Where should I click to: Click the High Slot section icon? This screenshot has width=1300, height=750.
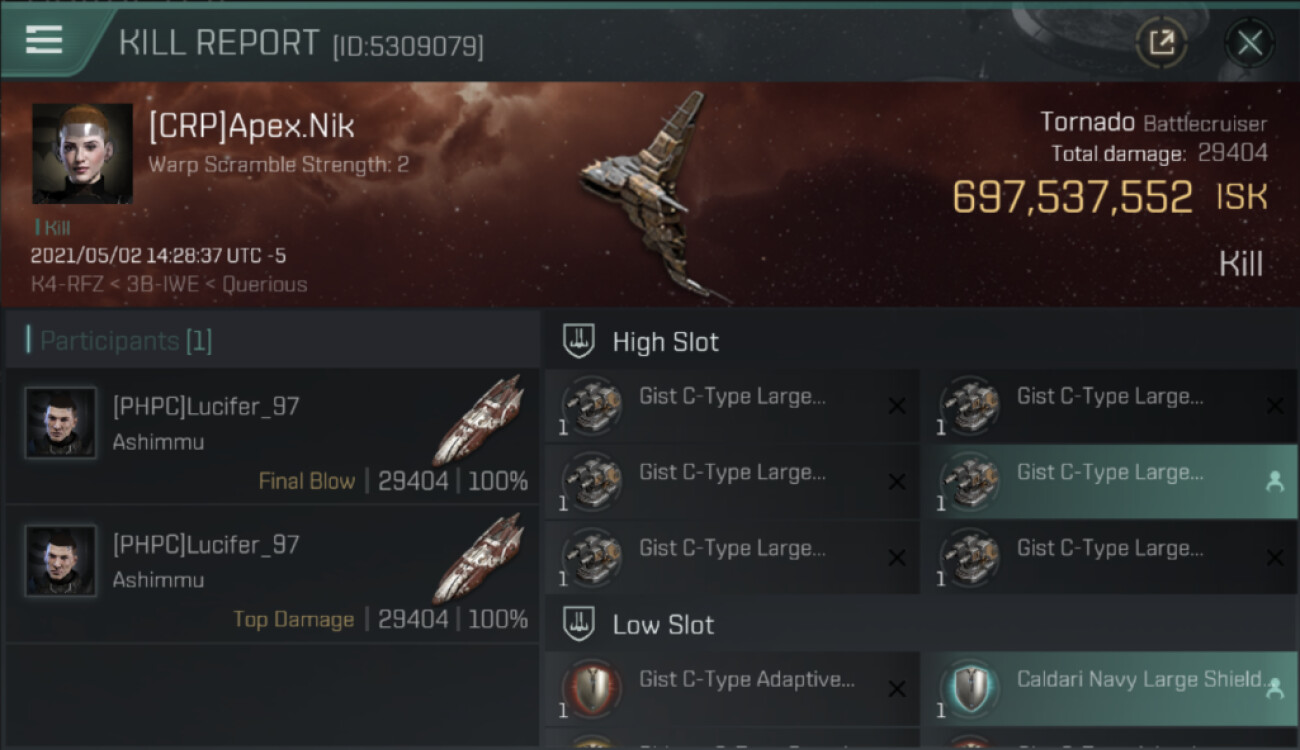click(x=579, y=341)
